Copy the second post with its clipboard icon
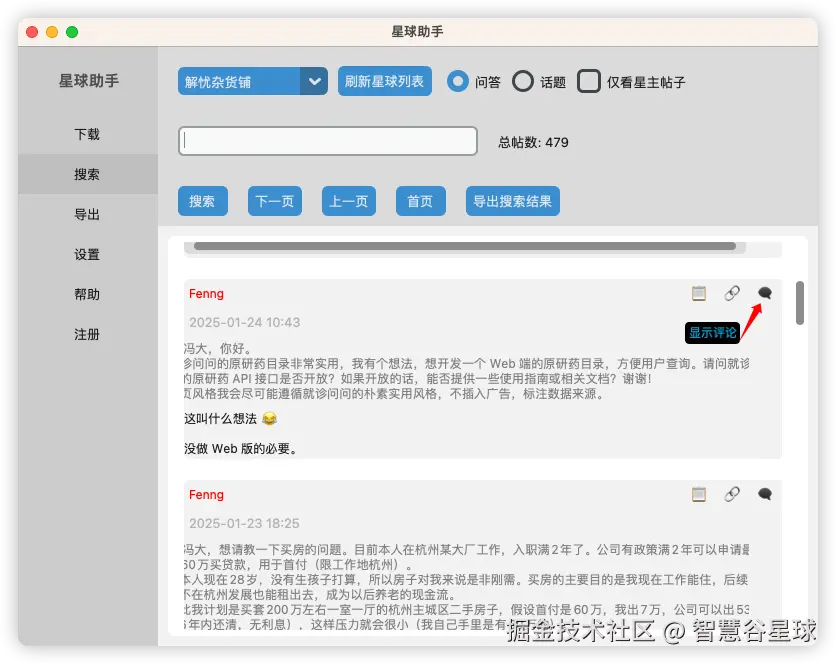 pyautogui.click(x=699, y=494)
